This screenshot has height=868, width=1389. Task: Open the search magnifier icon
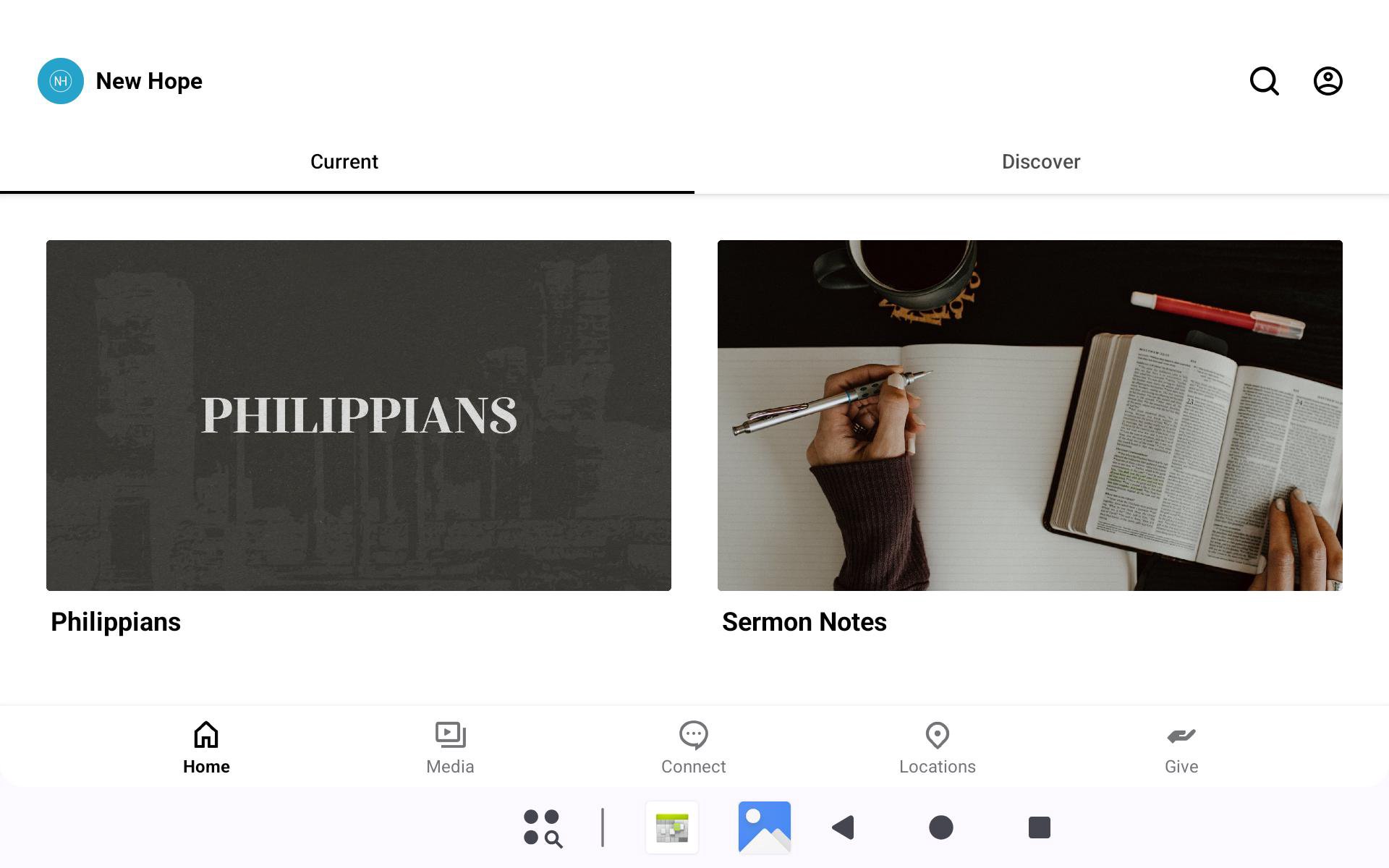(x=1264, y=81)
